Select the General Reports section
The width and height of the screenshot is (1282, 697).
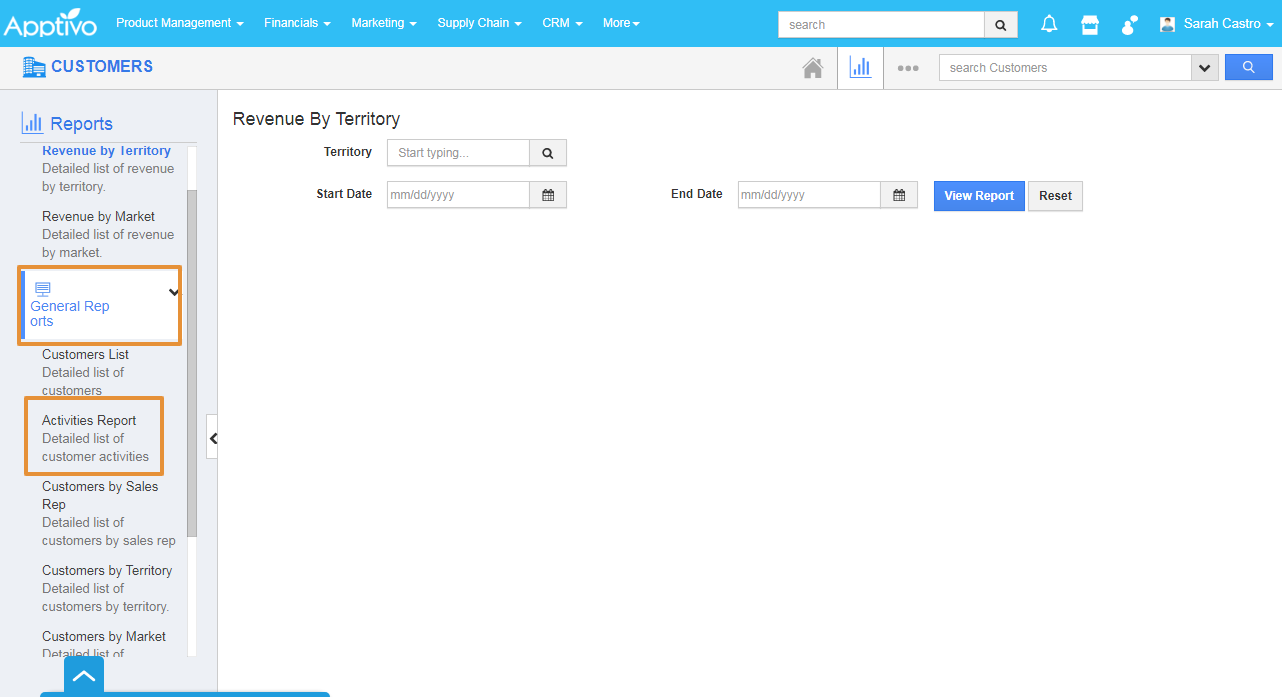(x=100, y=305)
